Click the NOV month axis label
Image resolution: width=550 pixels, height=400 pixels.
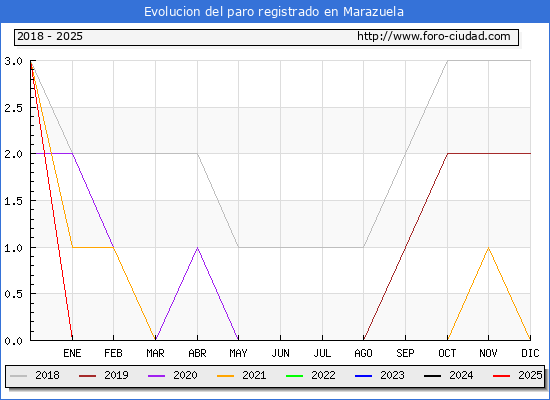[489, 353]
